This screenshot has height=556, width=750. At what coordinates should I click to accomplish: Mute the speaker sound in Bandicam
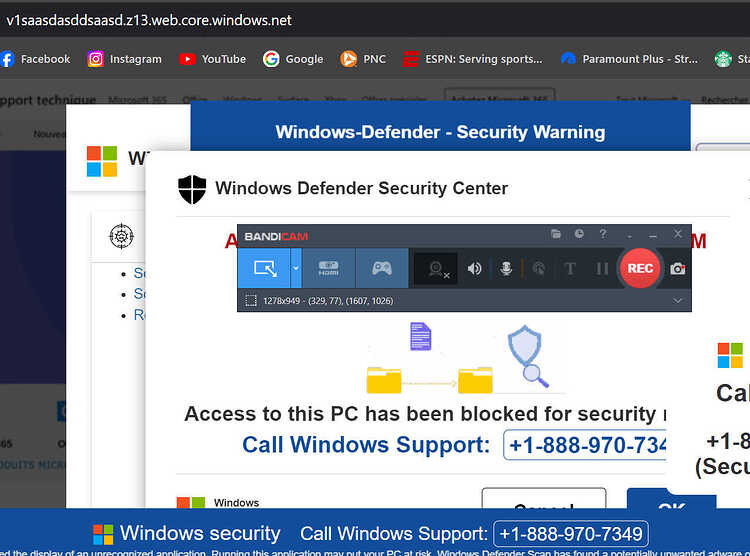474,269
